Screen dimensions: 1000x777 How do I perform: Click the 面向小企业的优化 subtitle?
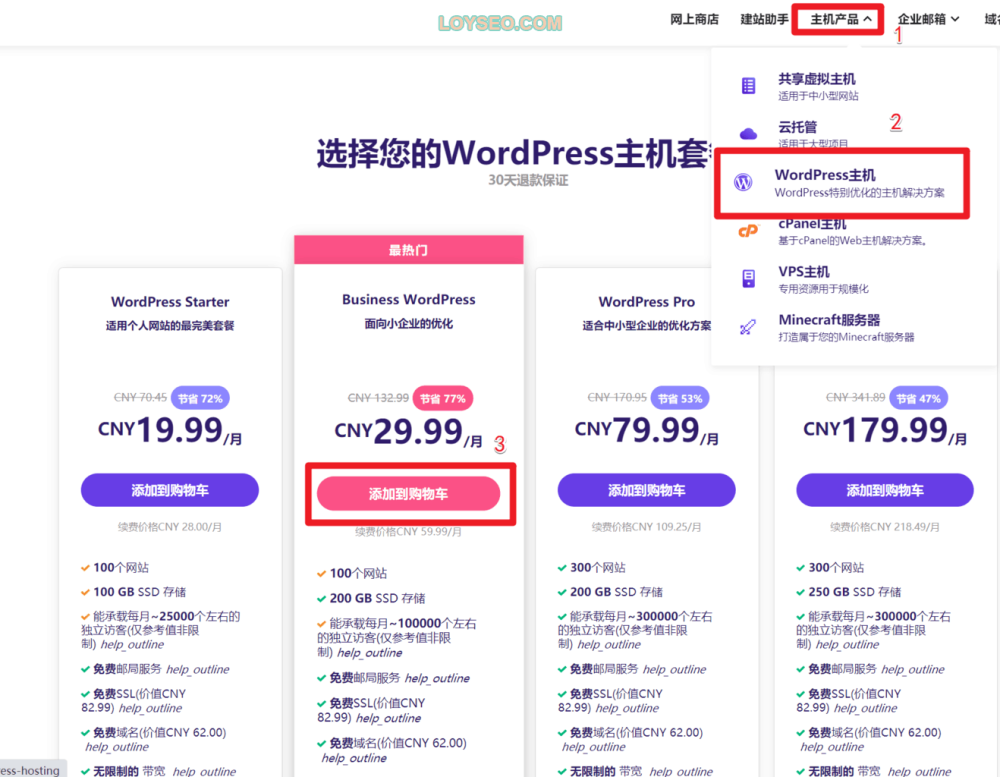pyautogui.click(x=408, y=324)
